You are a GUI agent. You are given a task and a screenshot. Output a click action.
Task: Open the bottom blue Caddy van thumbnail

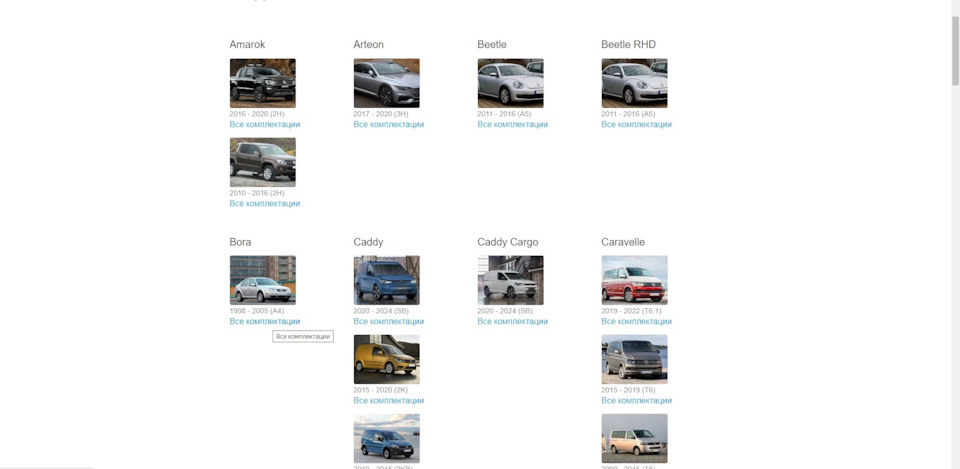click(386, 438)
